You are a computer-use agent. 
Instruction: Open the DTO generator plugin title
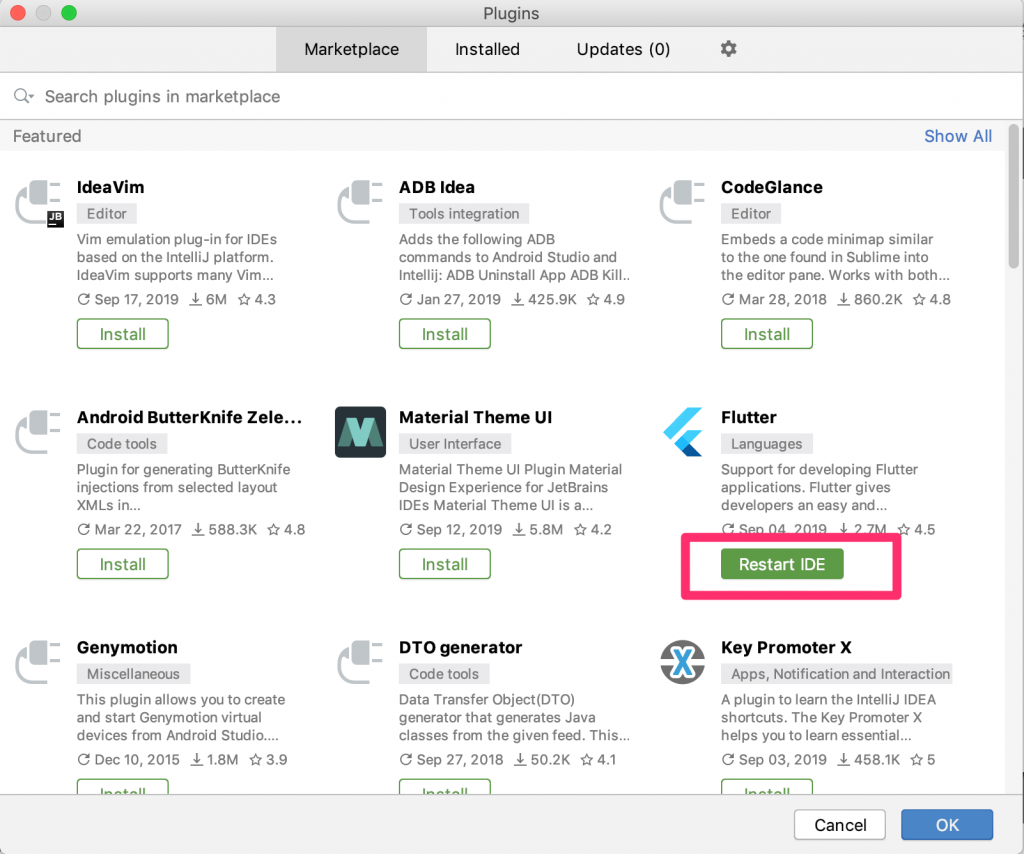460,647
